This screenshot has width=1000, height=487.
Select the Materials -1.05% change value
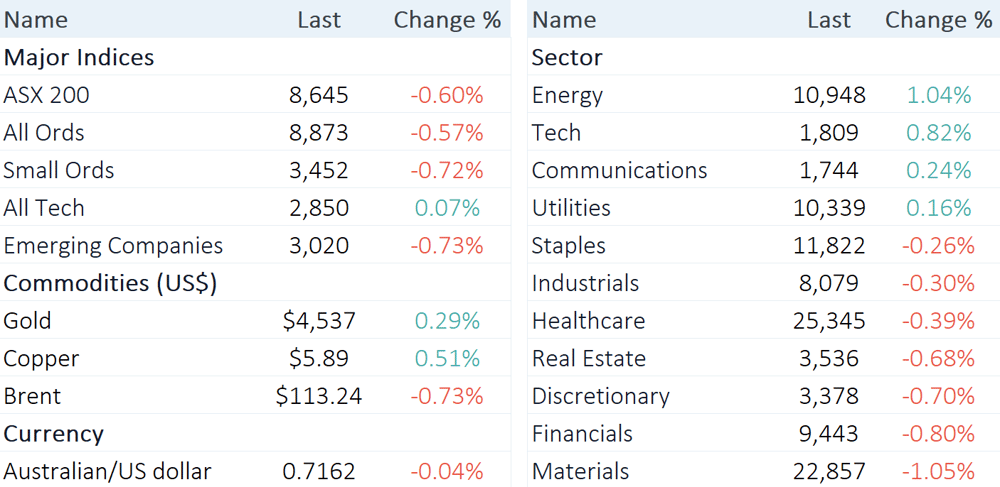[x=938, y=471]
